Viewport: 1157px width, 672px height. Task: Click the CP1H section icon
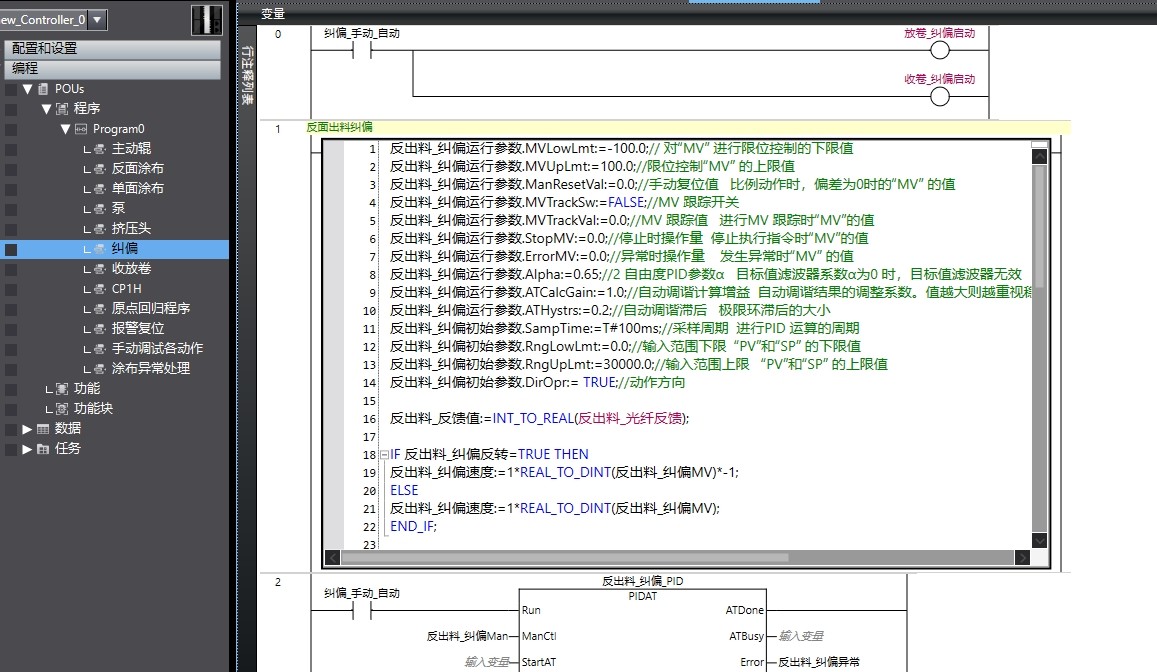coord(100,289)
